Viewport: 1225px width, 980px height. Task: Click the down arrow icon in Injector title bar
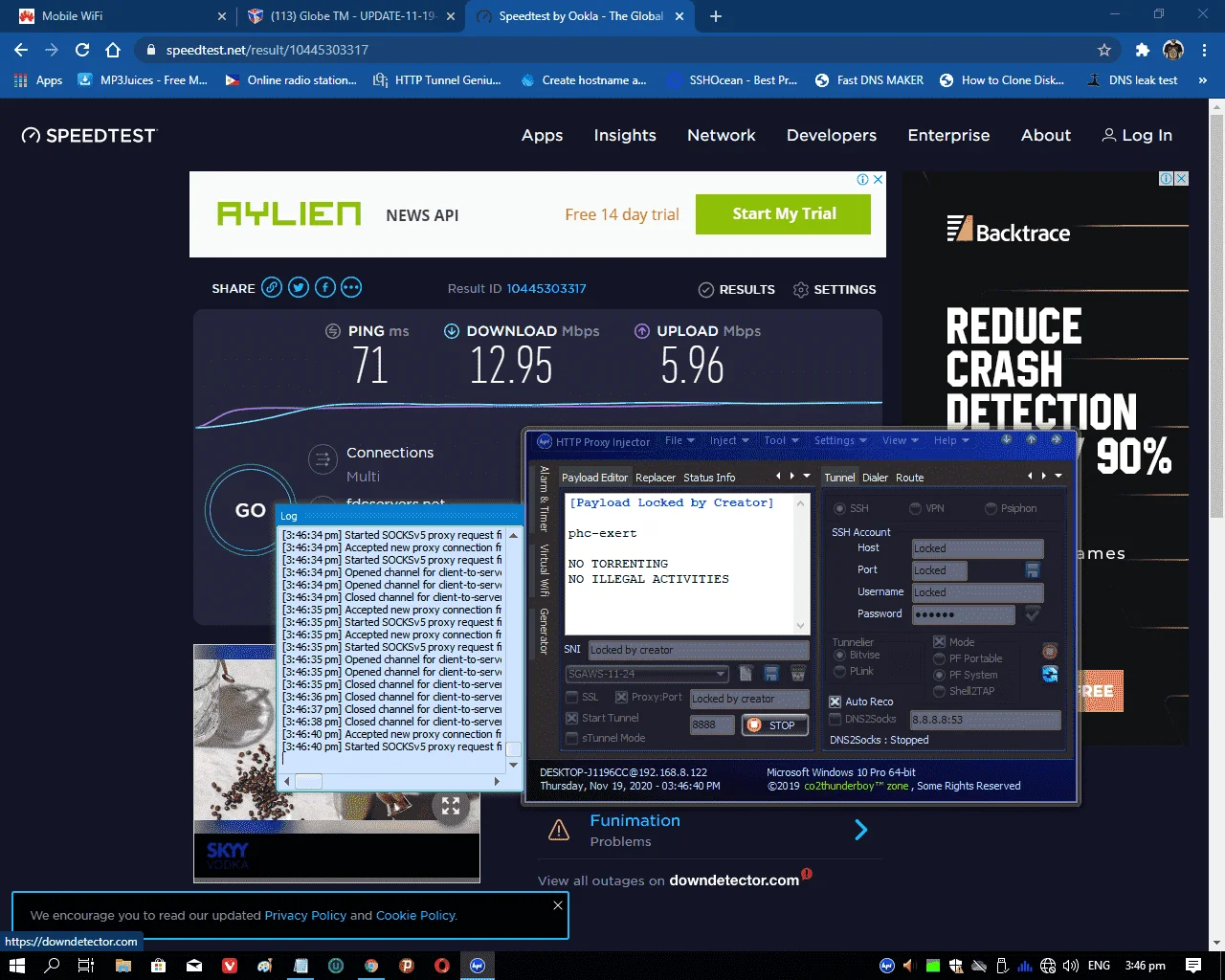tap(1007, 440)
